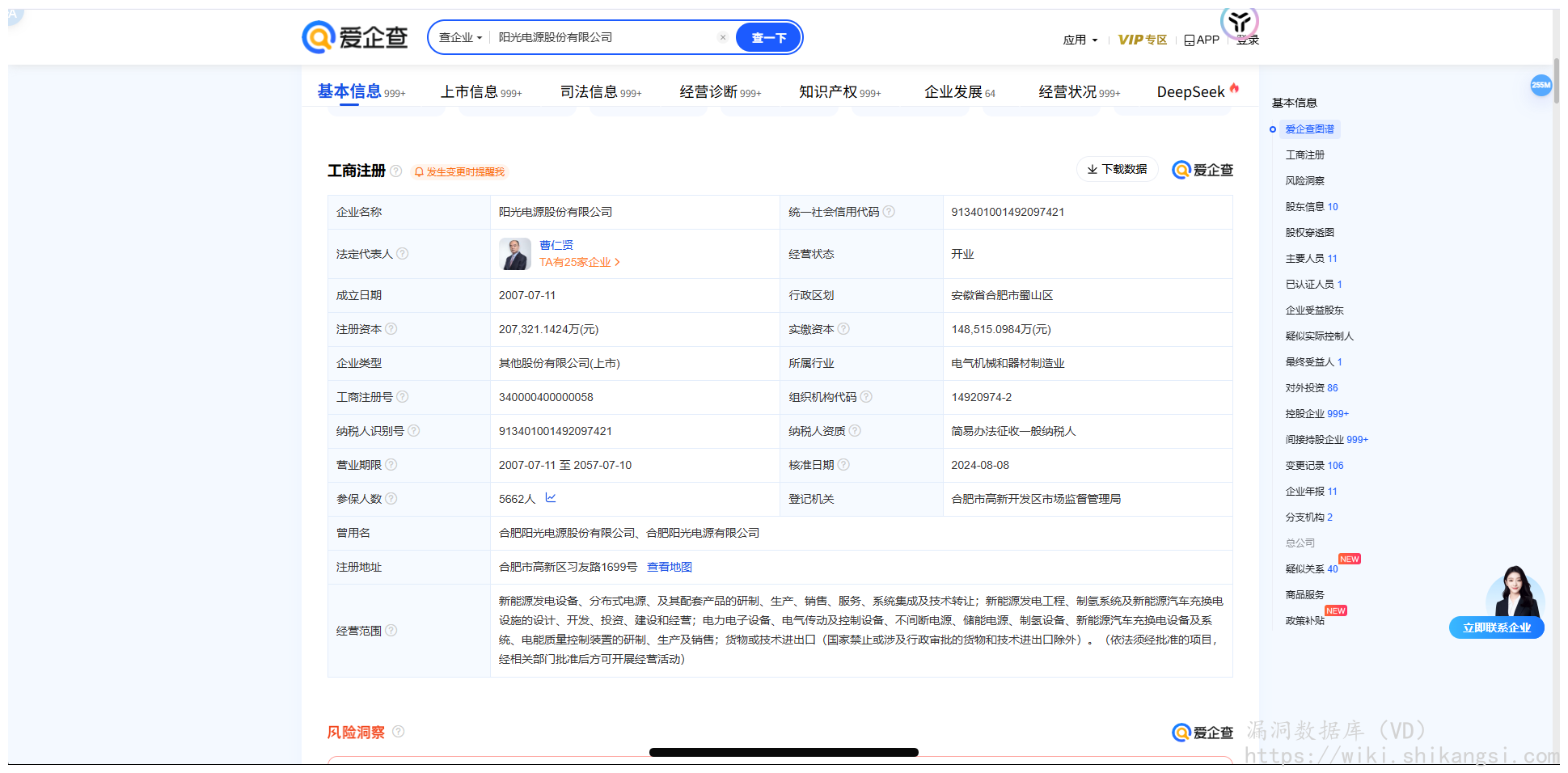The image size is (1568, 773).
Task: Jump to 疑似关系 40 in sidebar
Action: [1312, 568]
